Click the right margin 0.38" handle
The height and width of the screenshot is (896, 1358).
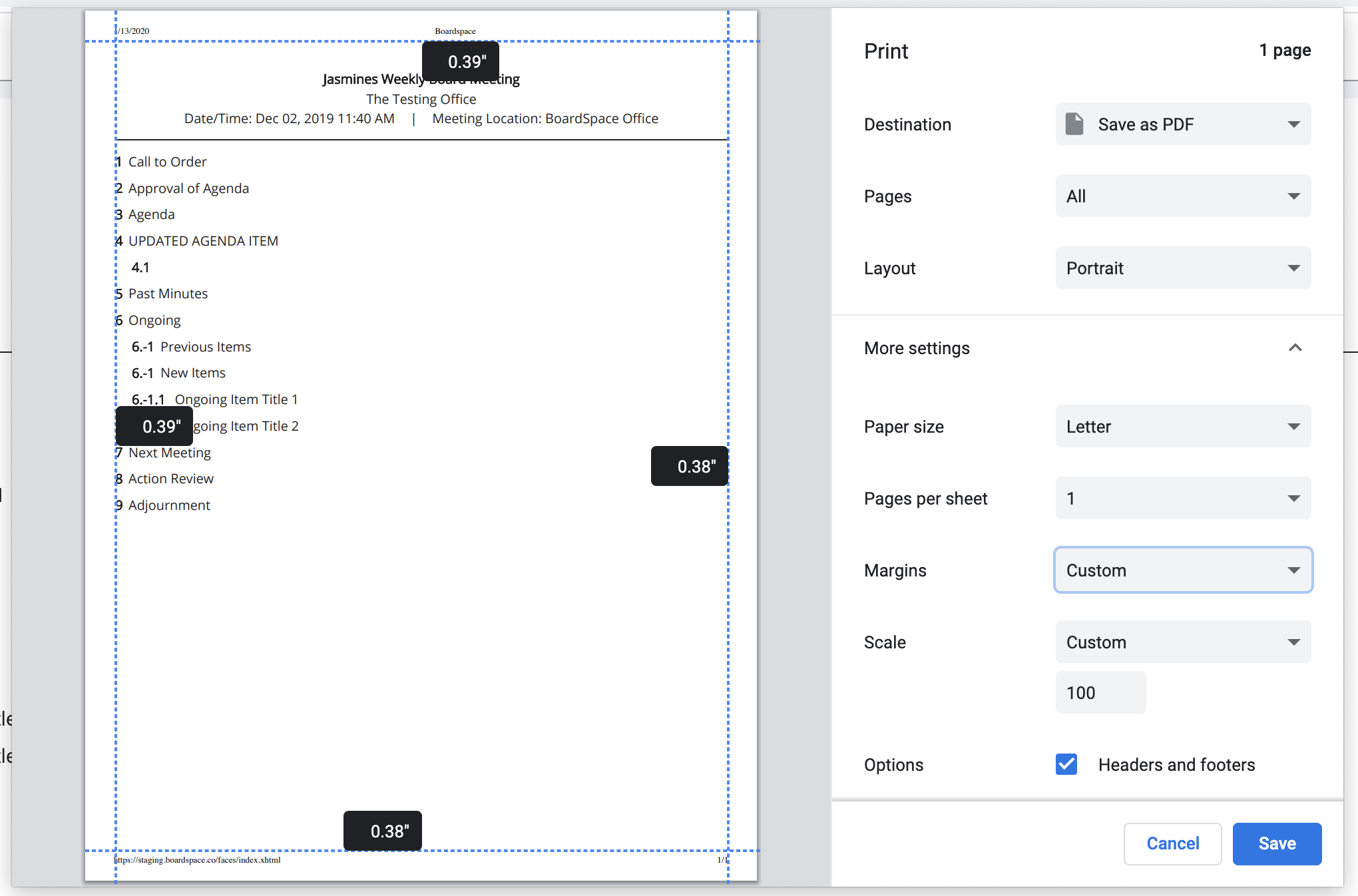point(689,466)
